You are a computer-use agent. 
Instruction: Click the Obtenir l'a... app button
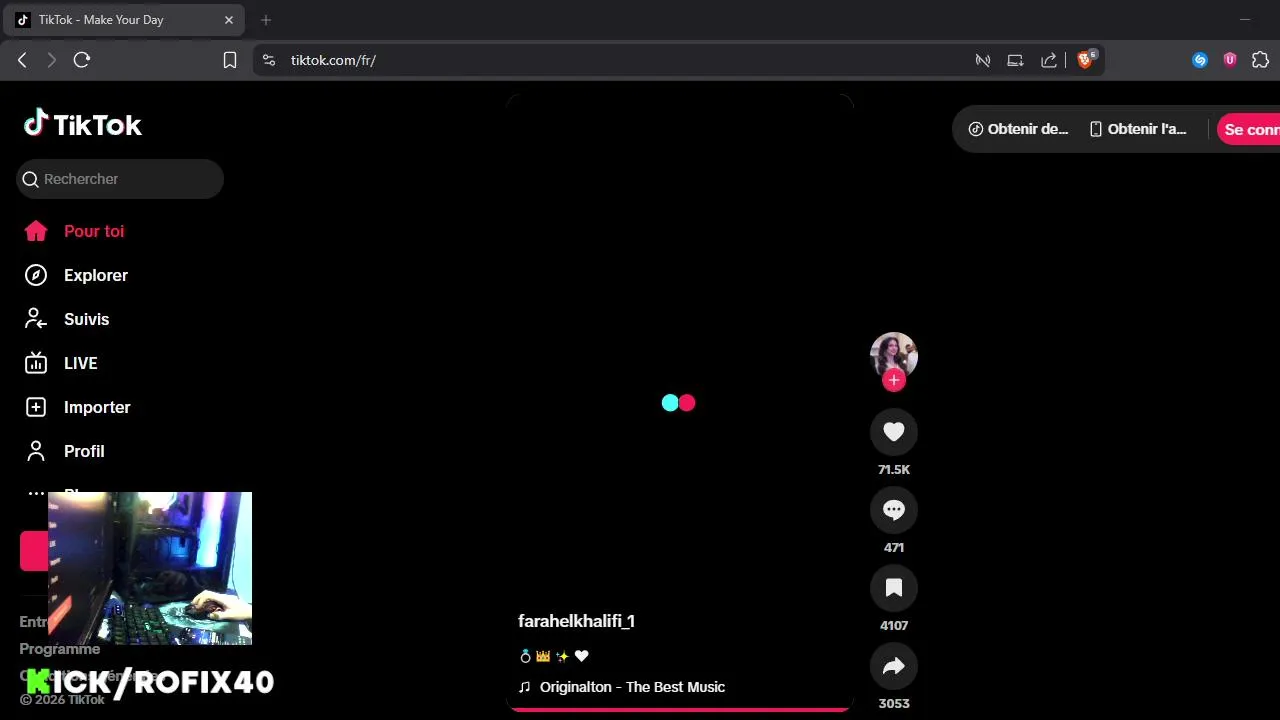click(x=1138, y=129)
